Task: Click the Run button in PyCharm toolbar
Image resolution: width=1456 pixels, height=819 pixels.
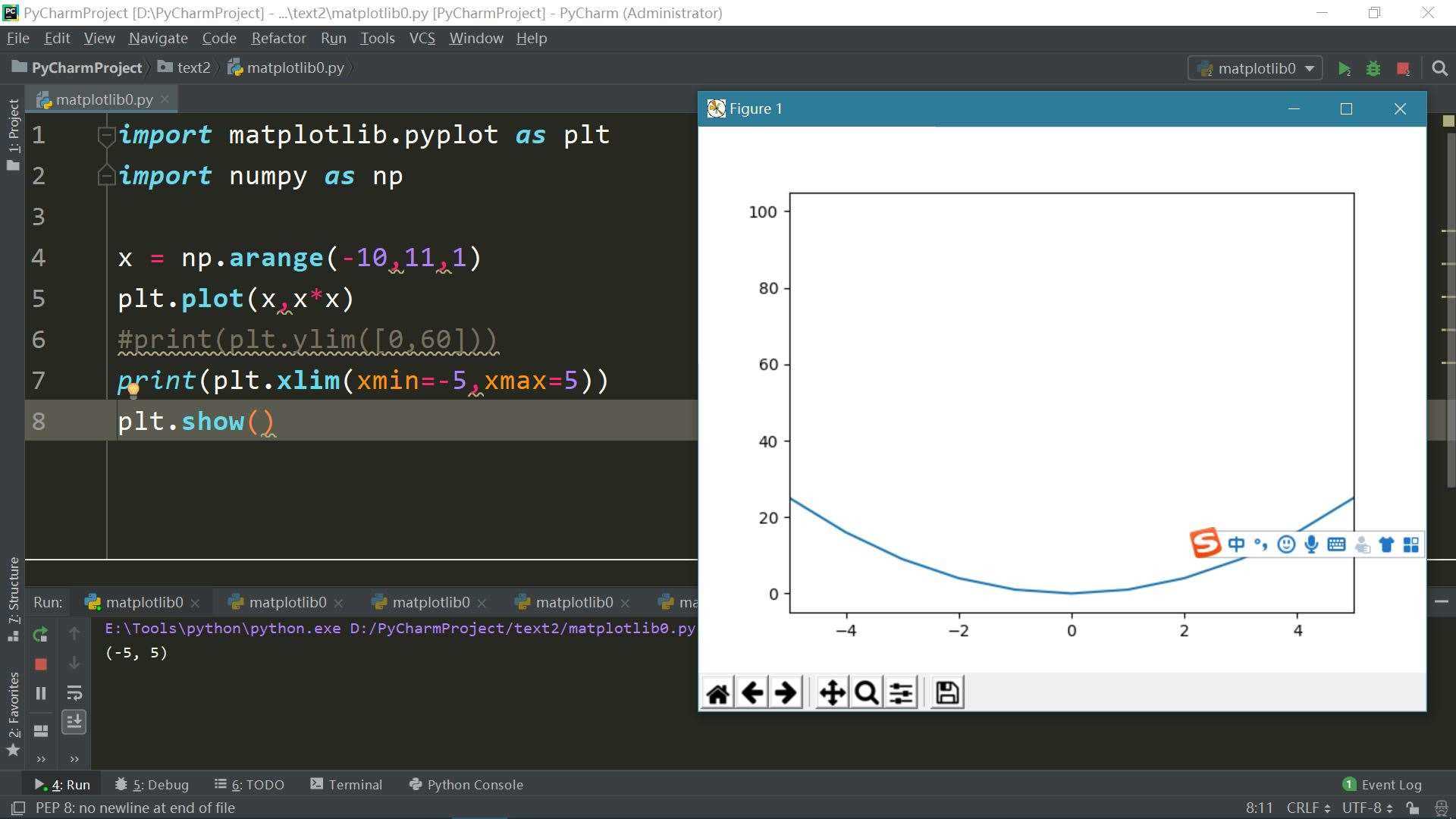Action: (1345, 67)
